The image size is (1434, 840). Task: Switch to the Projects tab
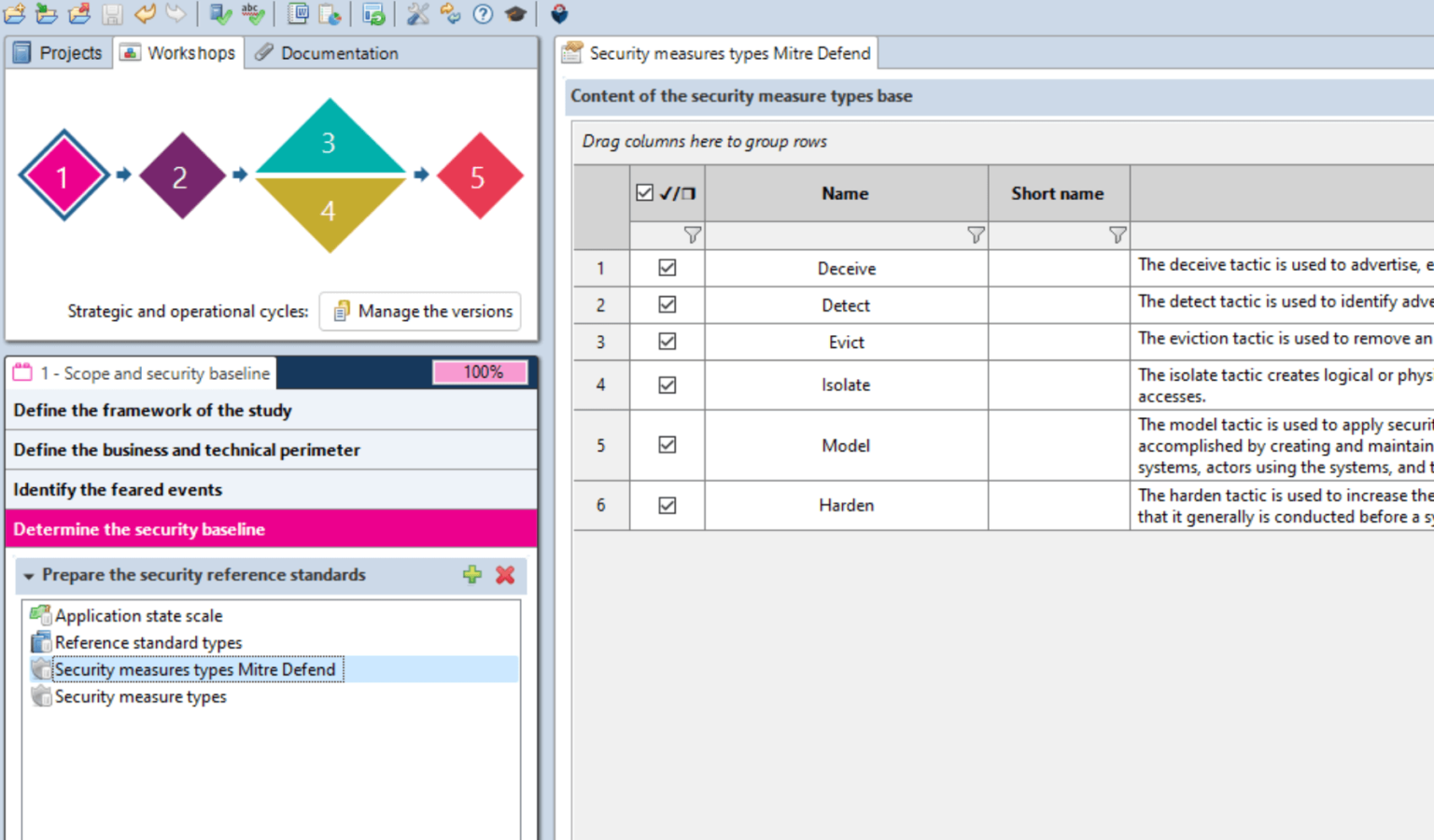58,53
